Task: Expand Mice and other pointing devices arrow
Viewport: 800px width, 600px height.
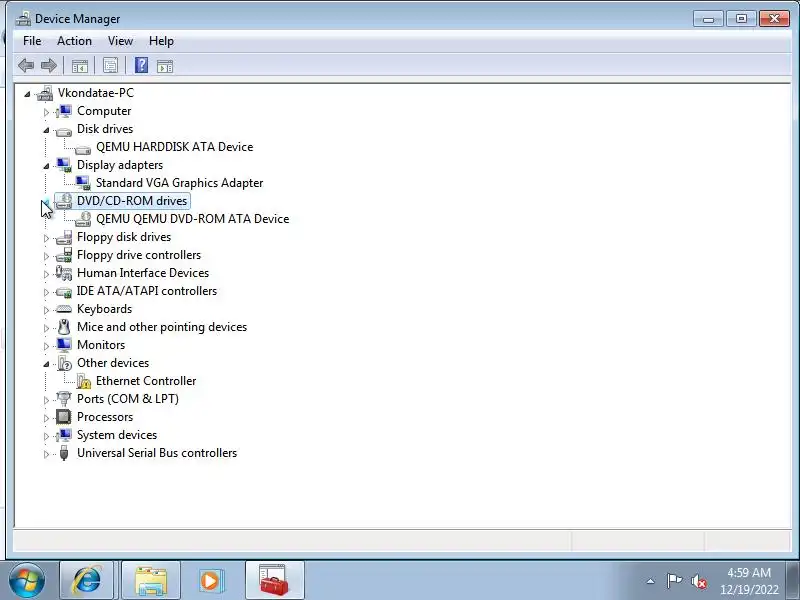Action: [x=46, y=328]
